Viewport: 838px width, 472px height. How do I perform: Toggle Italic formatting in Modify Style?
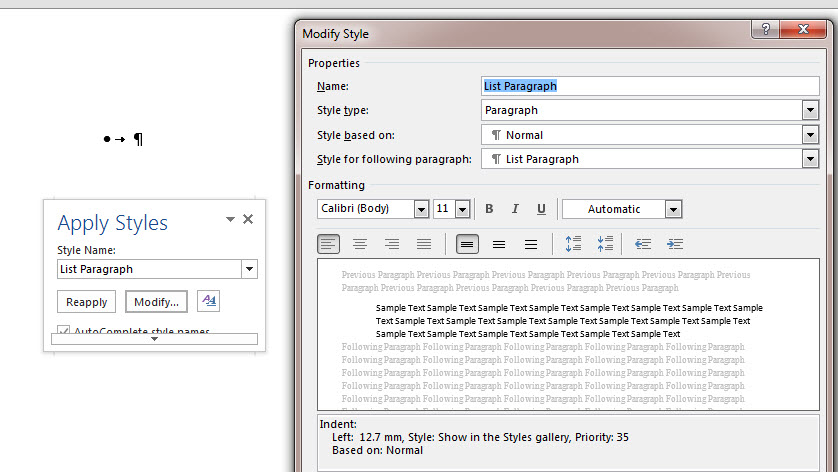(515, 209)
